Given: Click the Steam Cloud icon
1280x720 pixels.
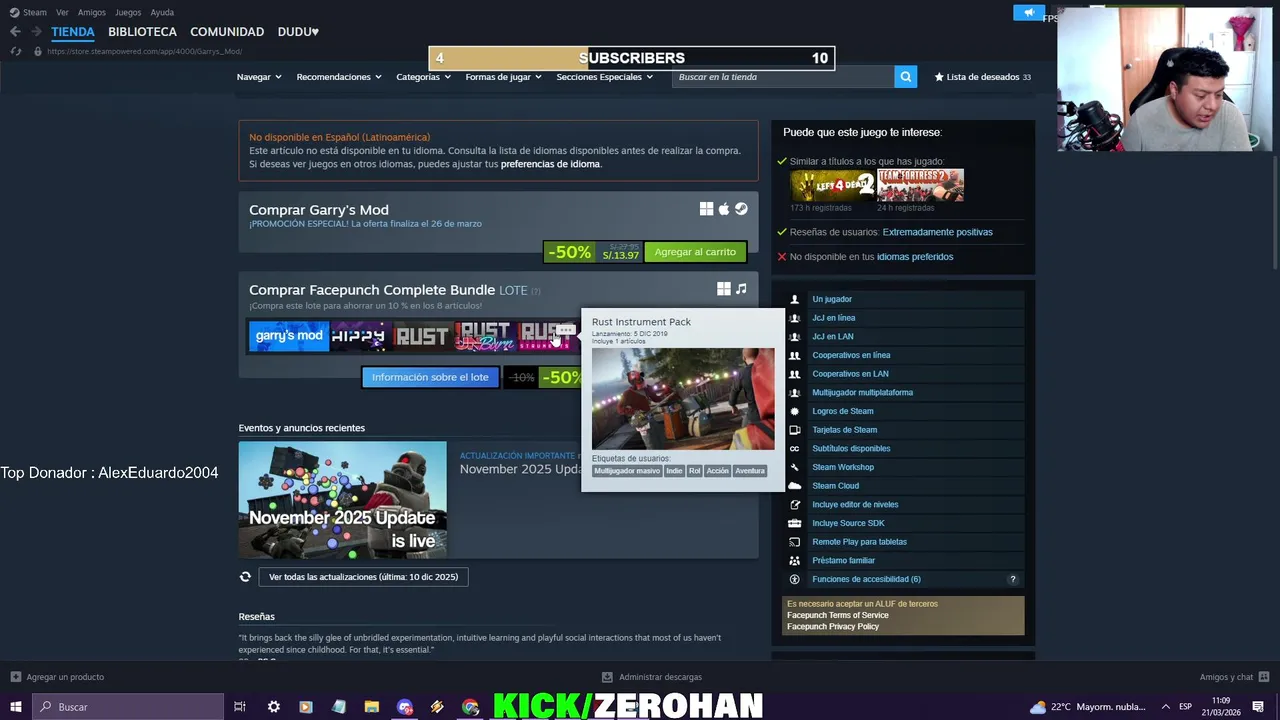Looking at the screenshot, I should click(x=795, y=486).
